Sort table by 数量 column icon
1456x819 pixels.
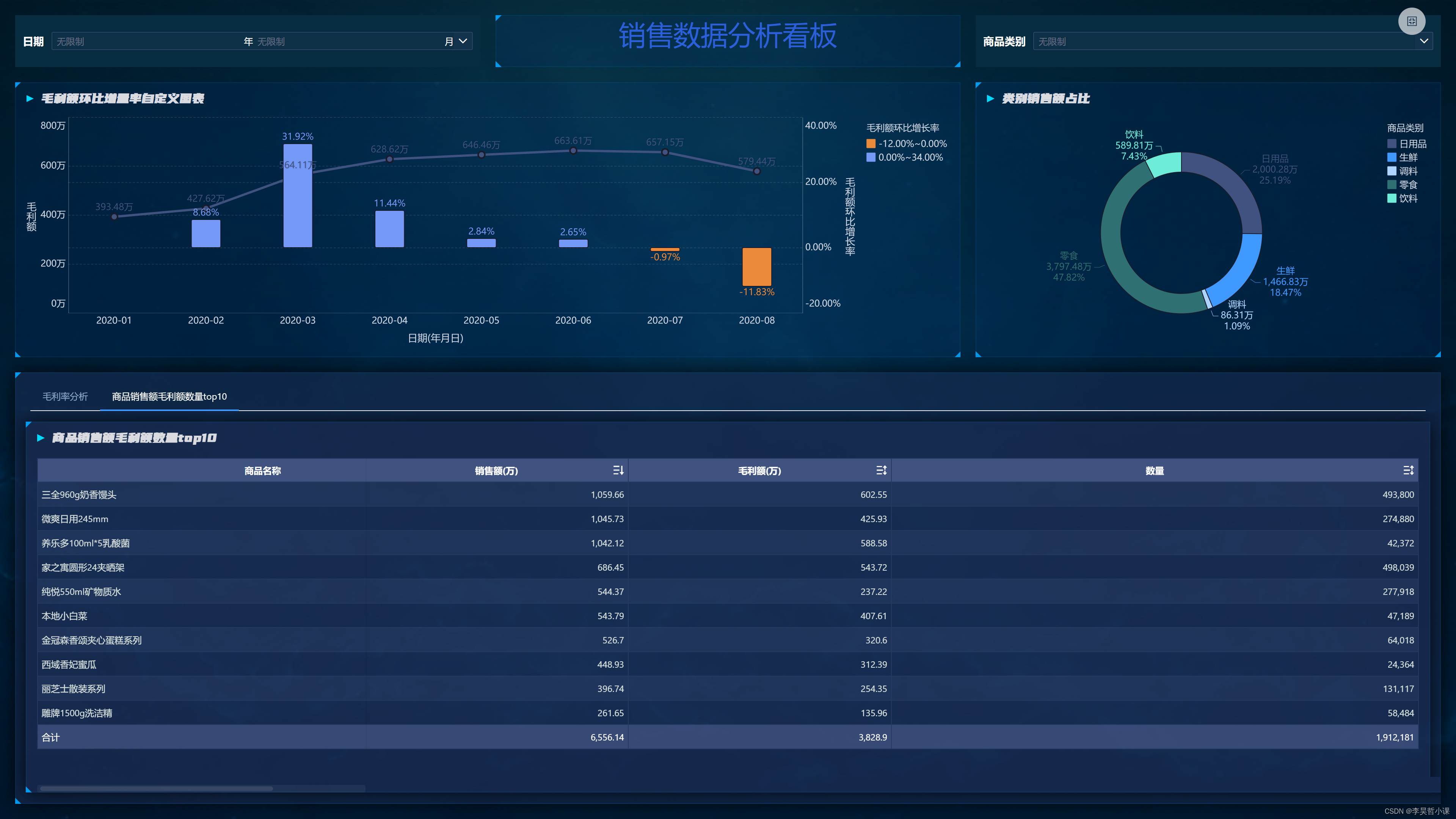coord(1408,470)
